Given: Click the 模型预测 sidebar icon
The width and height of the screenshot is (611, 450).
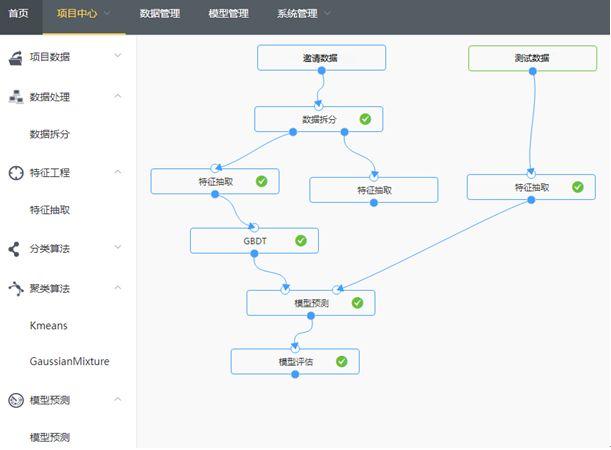Looking at the screenshot, I should (x=16, y=400).
